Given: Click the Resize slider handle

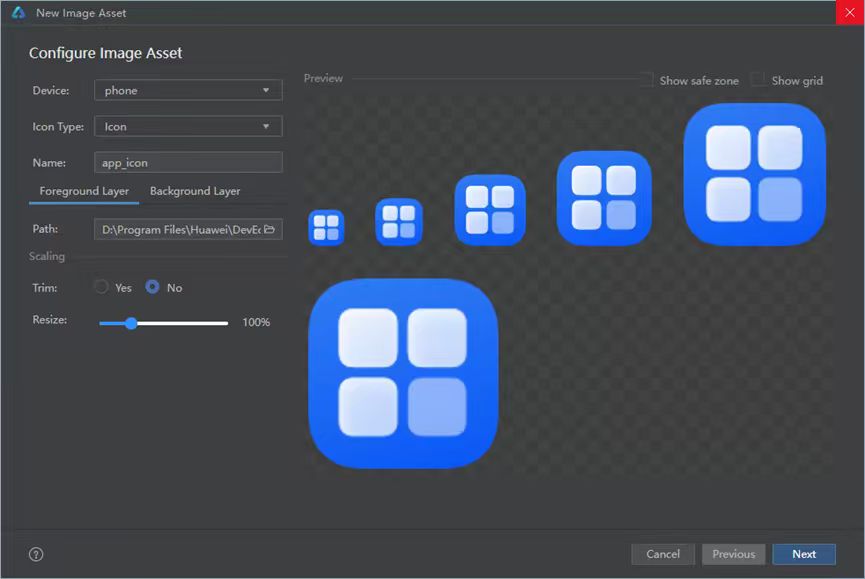Looking at the screenshot, I should point(131,323).
